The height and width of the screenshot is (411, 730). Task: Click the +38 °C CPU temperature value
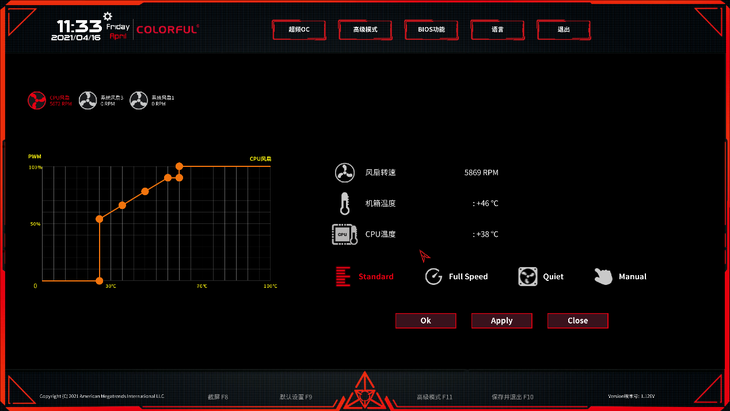(485, 234)
